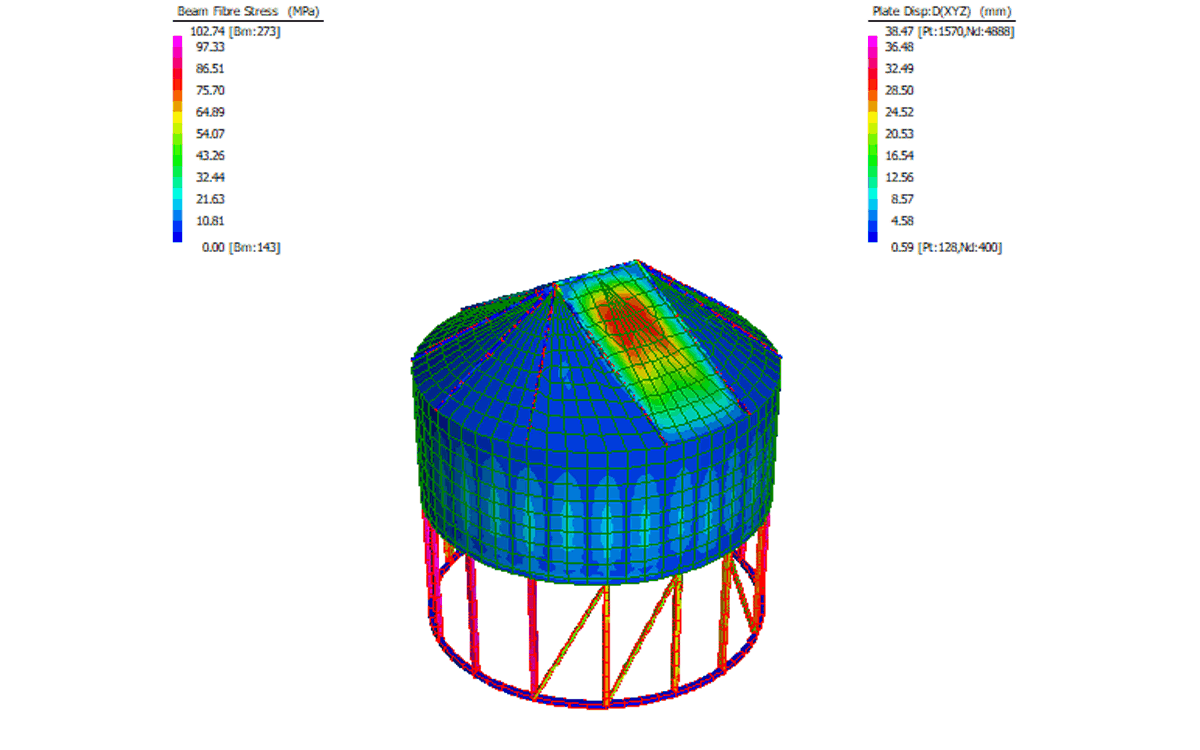Select the "0.00 [Bm:143]" minimum stress label
The width and height of the screenshot is (1200, 750).
241,247
